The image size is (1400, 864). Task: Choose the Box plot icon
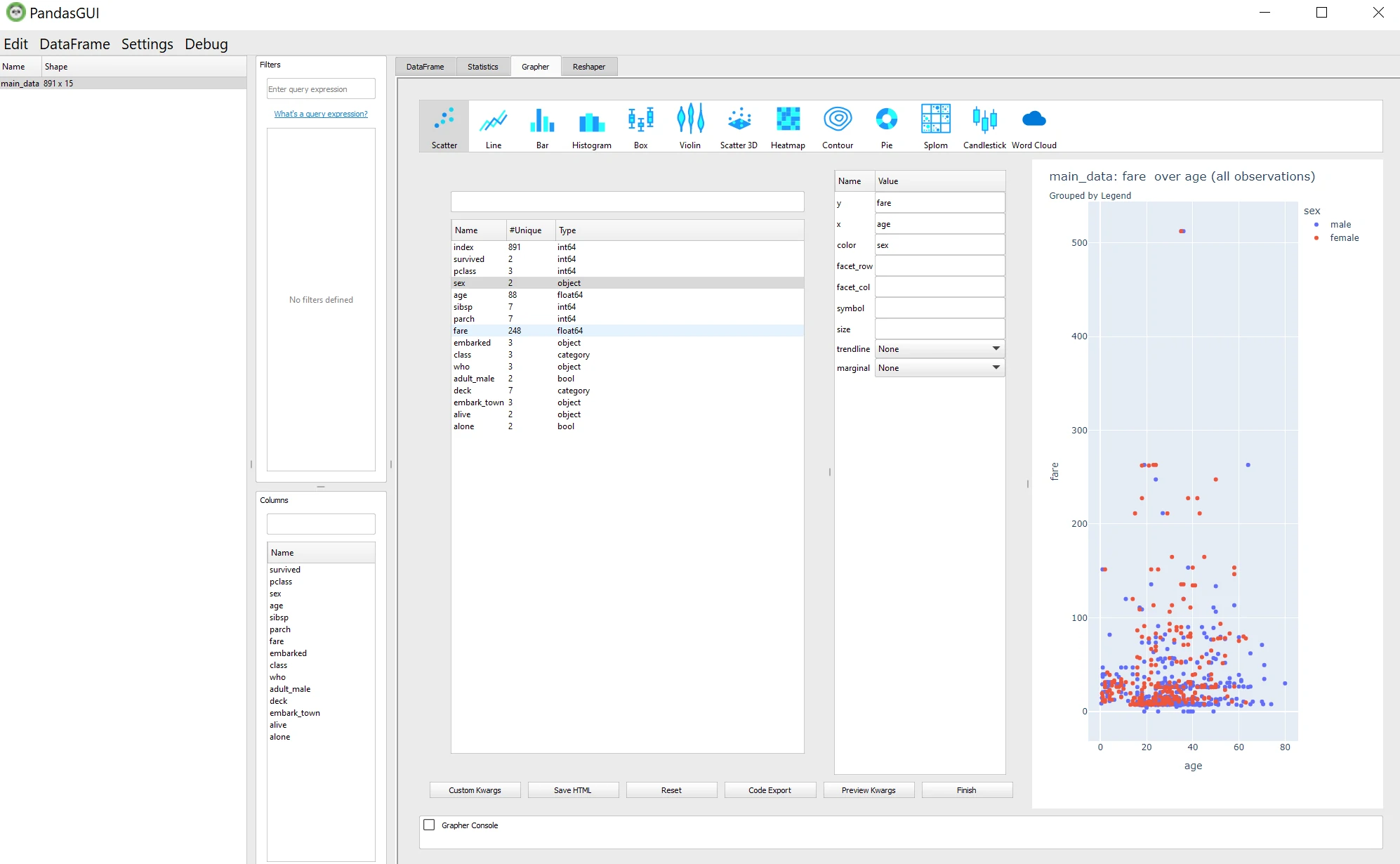pyautogui.click(x=640, y=126)
